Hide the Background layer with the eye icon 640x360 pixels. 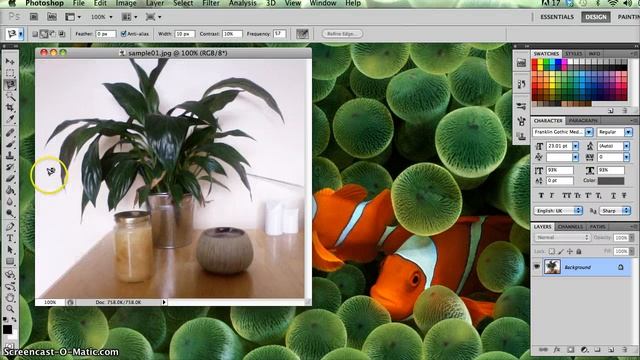pyautogui.click(x=537, y=267)
